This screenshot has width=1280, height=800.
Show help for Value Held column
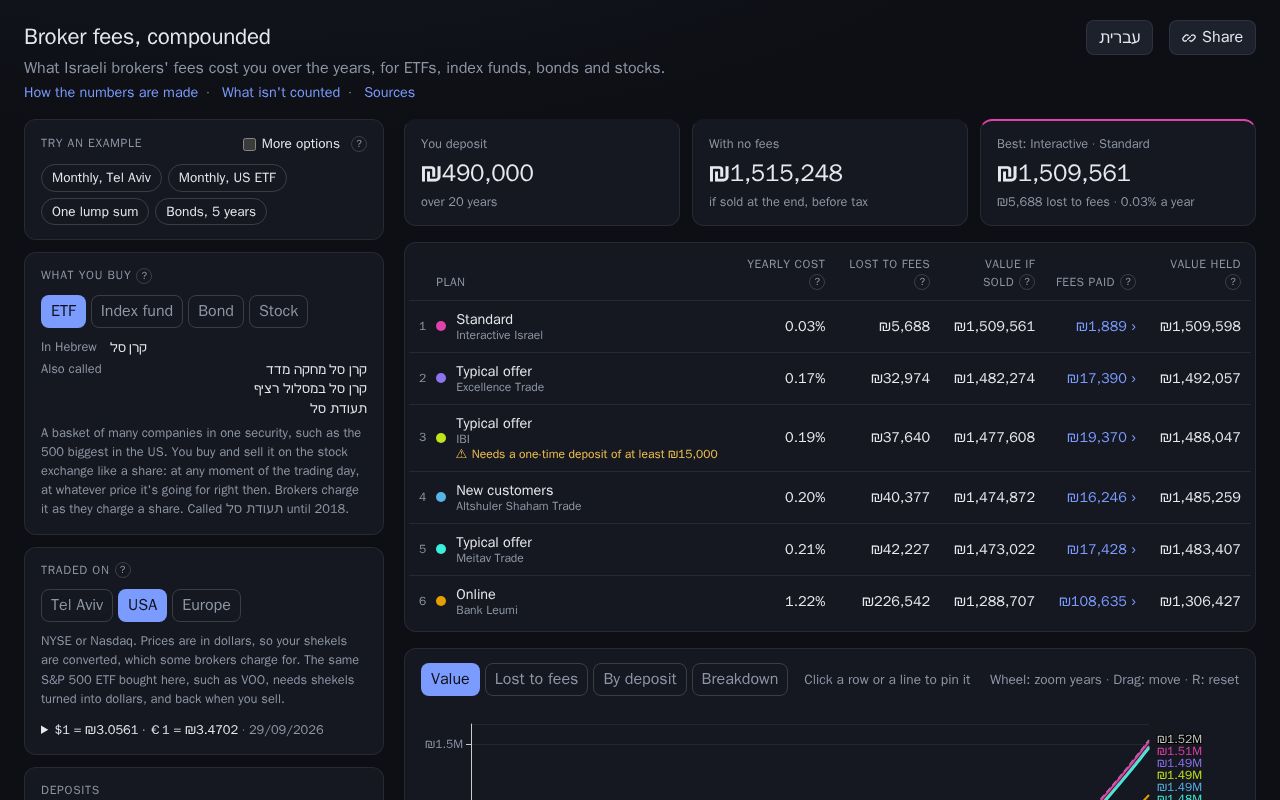1233,282
